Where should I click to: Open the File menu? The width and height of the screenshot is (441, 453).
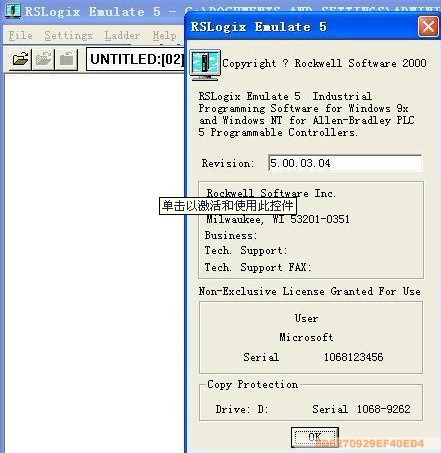[x=20, y=35]
